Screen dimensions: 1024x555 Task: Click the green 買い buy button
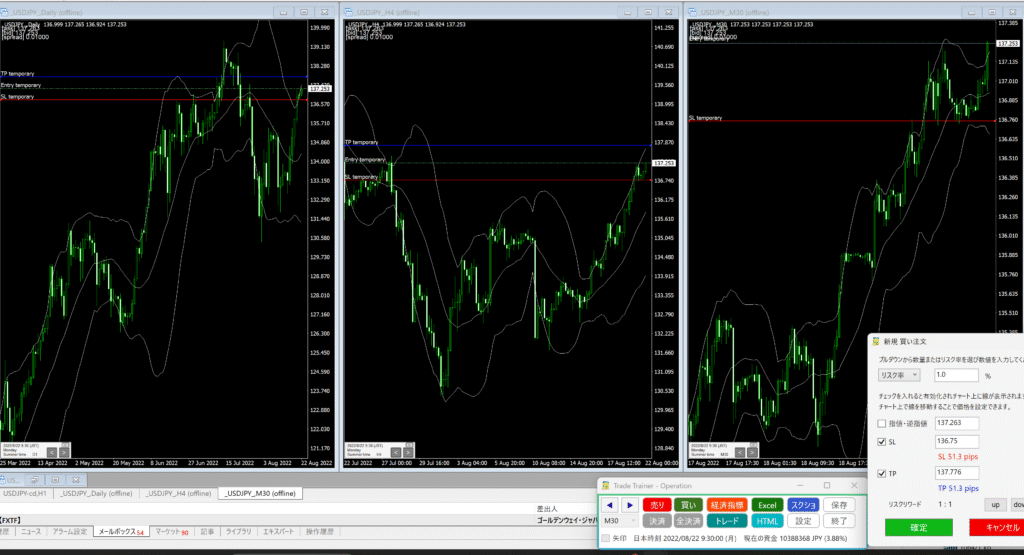(688, 505)
